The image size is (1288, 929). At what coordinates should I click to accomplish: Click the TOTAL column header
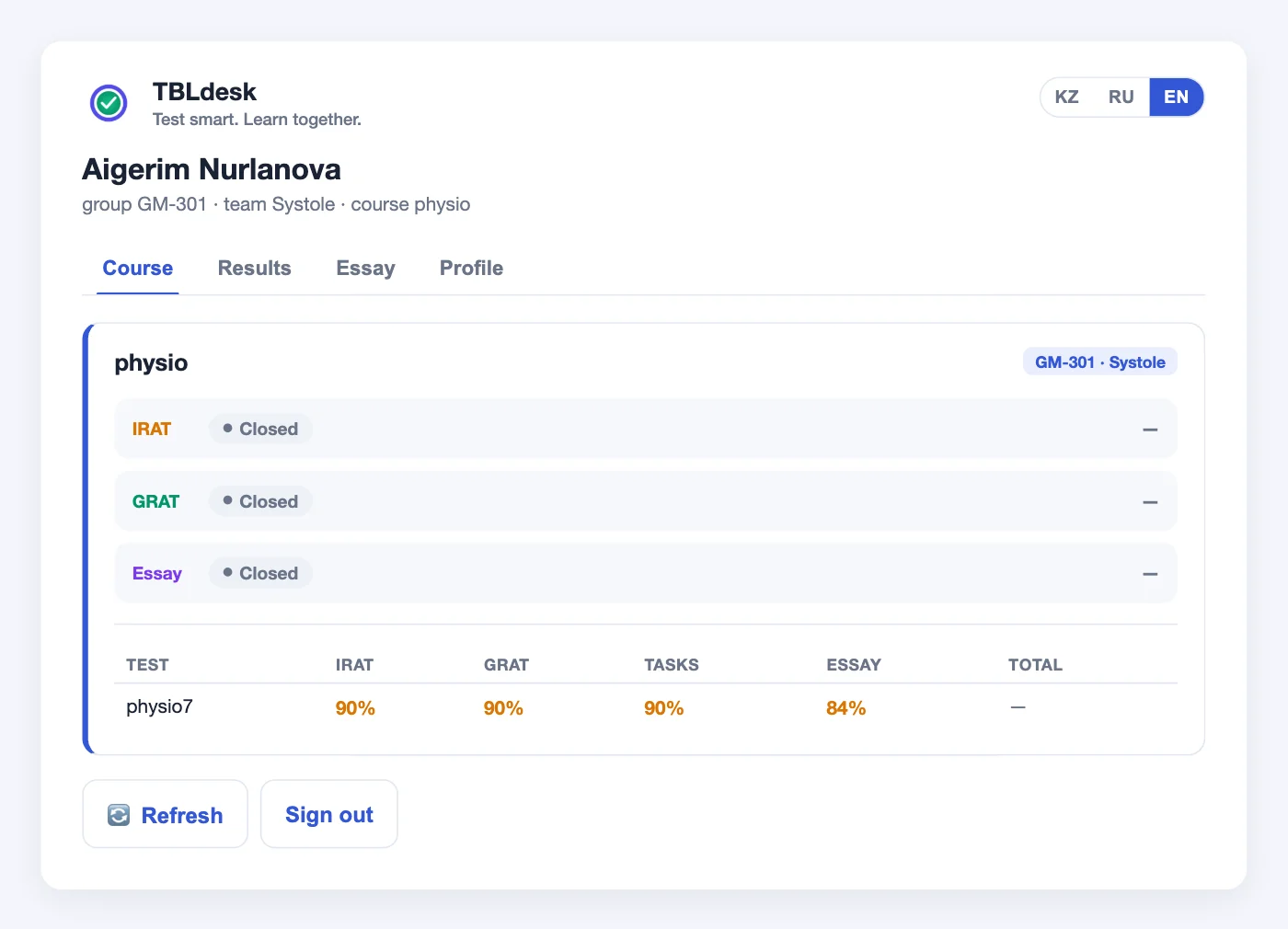pyautogui.click(x=1035, y=665)
